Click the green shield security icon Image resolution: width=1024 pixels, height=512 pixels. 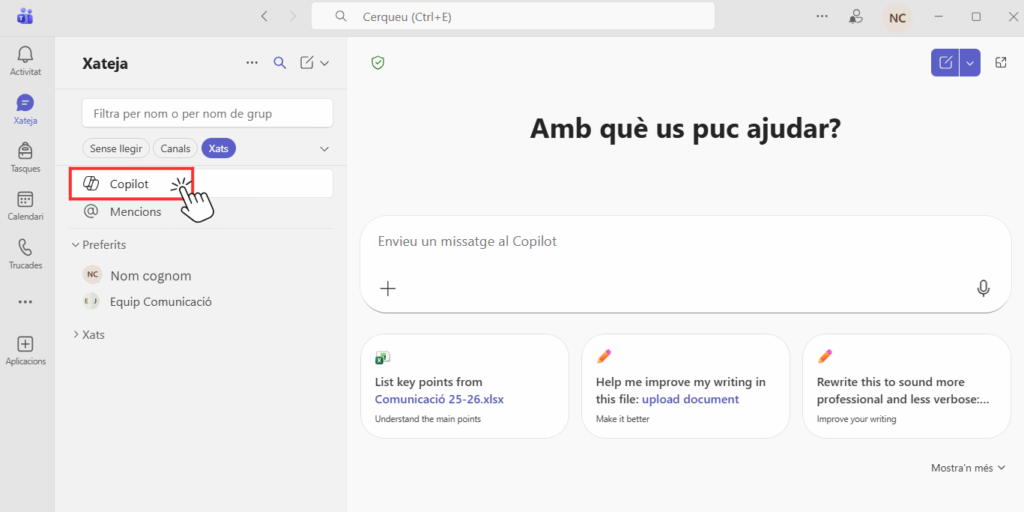pyautogui.click(x=378, y=63)
